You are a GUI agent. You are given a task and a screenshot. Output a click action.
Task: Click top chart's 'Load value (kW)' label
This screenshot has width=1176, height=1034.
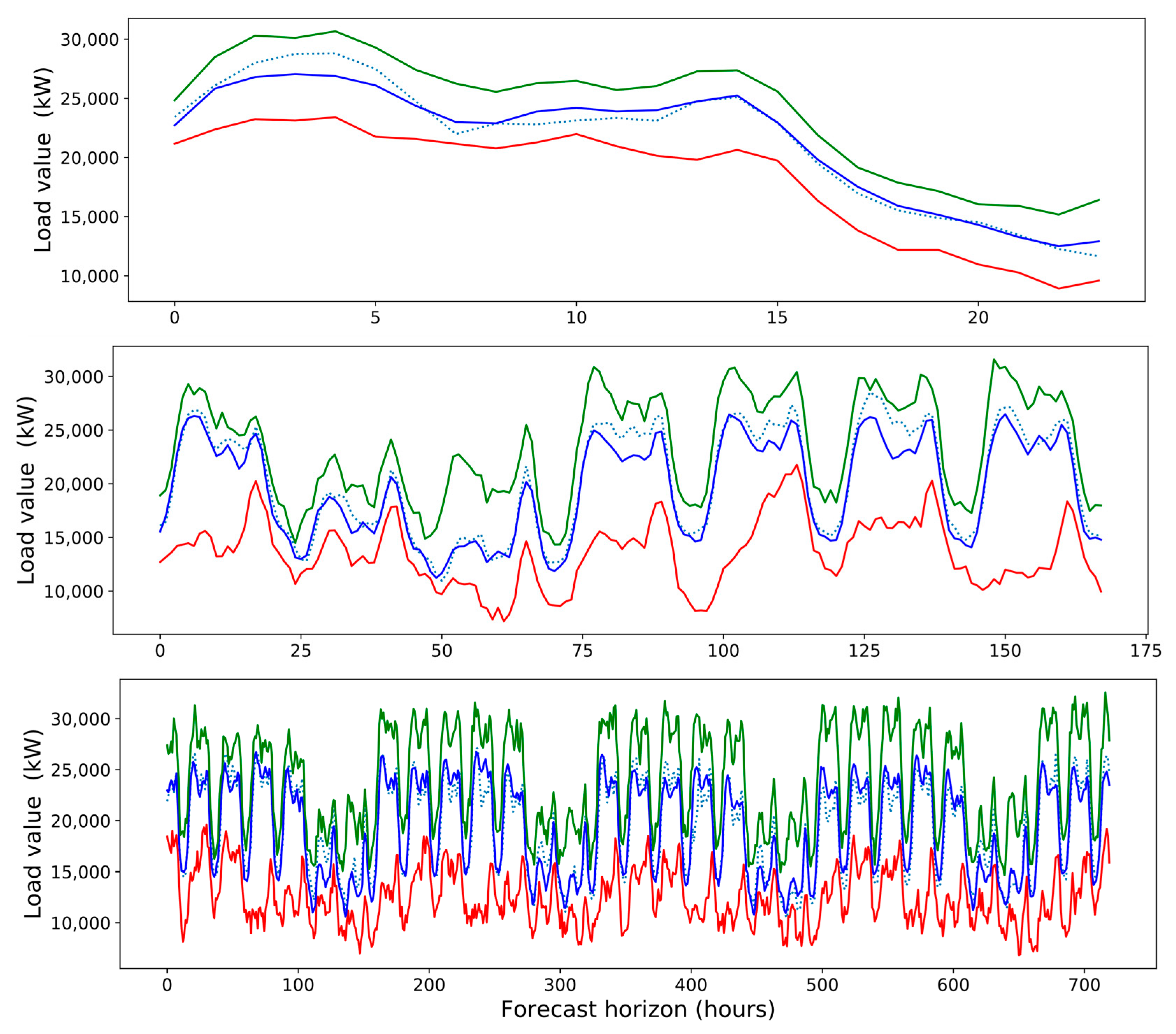43,160
